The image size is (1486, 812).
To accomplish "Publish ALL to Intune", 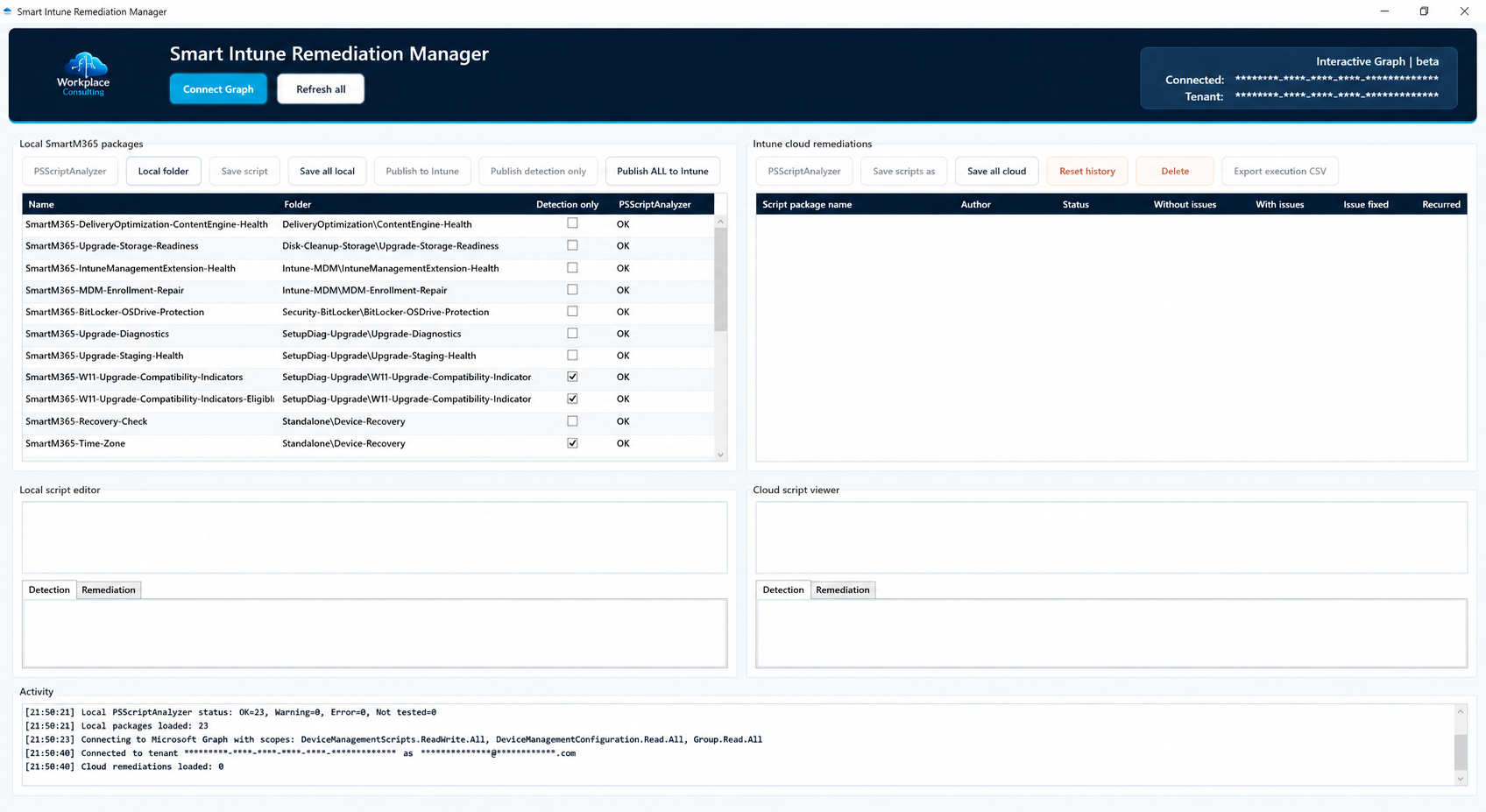I will coord(662,171).
